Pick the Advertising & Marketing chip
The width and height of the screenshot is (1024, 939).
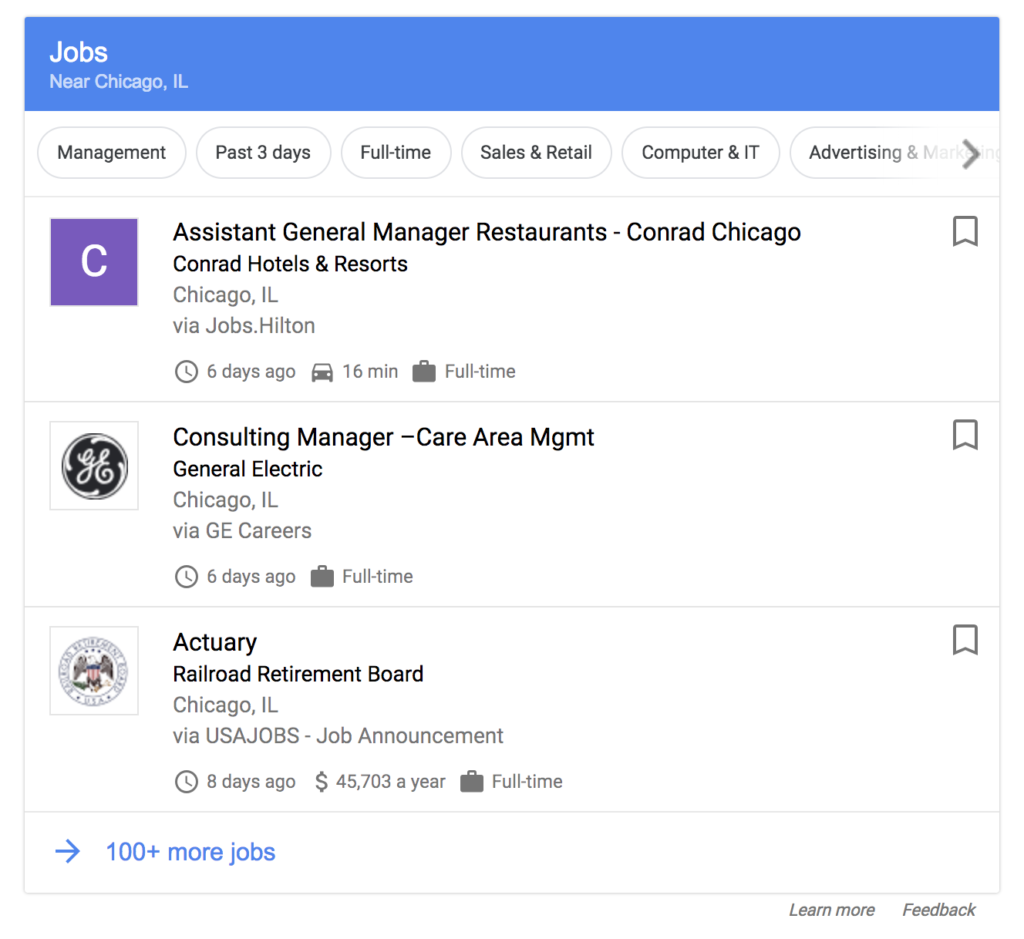click(870, 153)
